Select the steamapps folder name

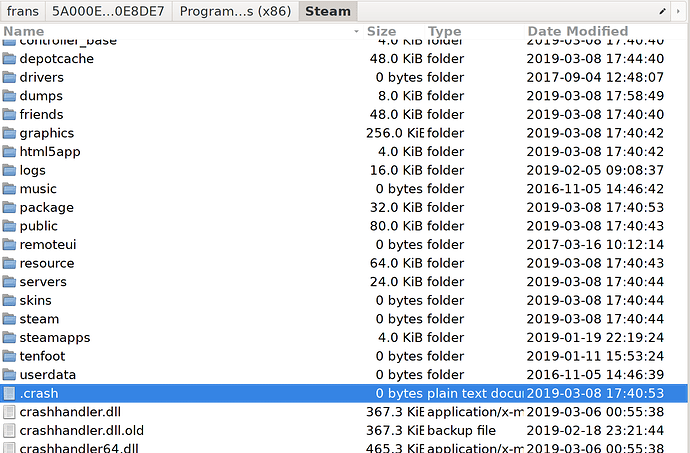coord(55,337)
